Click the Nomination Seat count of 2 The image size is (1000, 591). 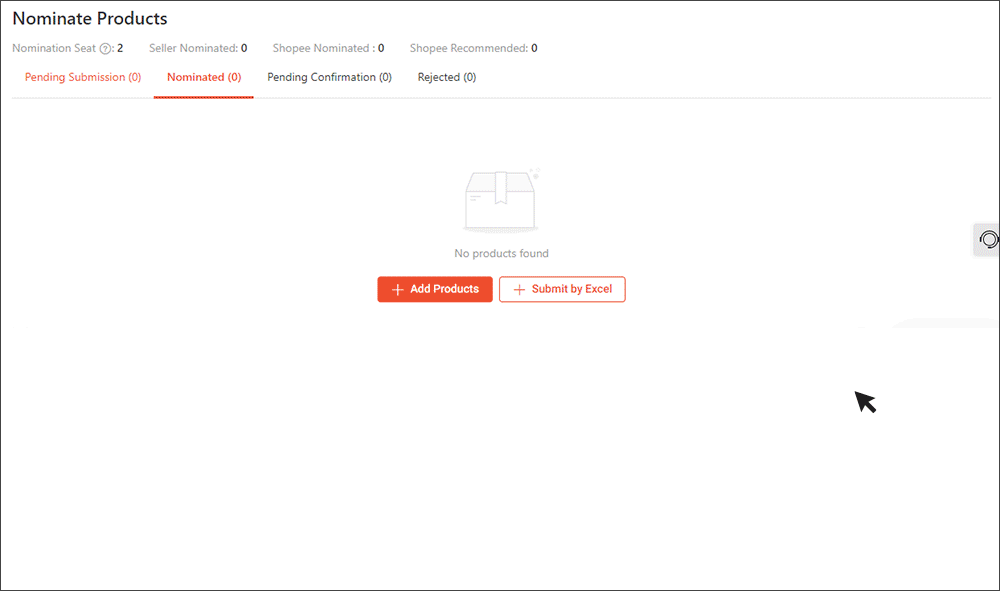120,48
